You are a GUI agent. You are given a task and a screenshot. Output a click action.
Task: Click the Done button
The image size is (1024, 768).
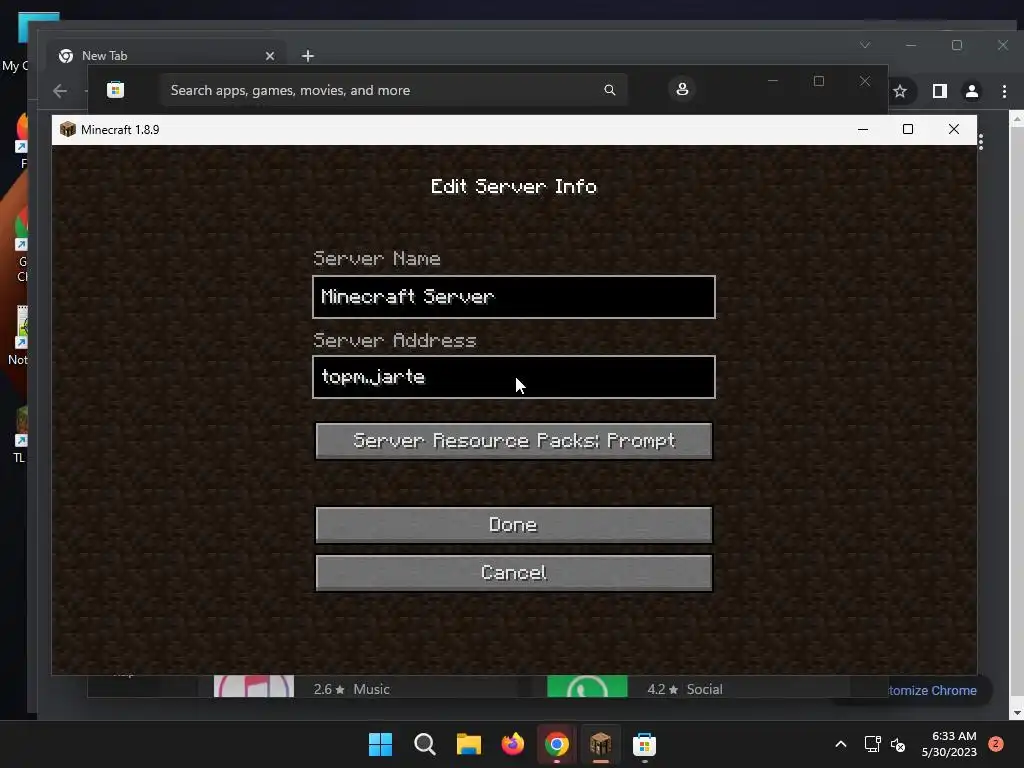coord(513,524)
